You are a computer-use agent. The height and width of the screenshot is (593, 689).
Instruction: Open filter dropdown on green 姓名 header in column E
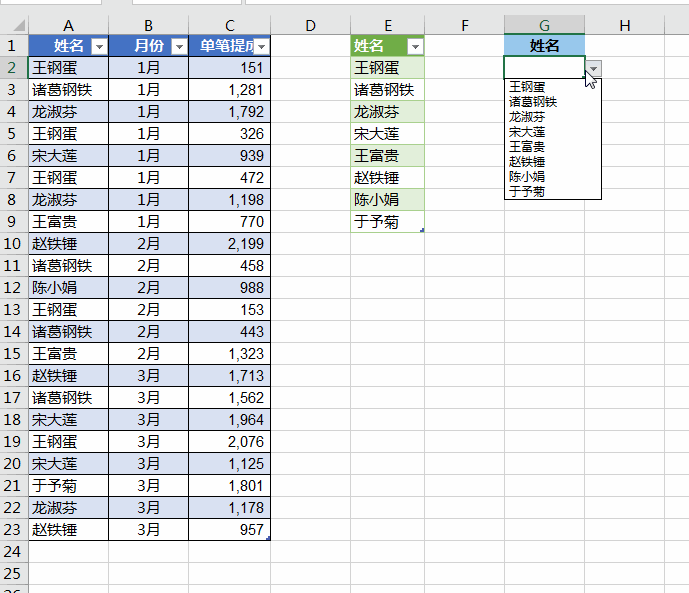415,46
